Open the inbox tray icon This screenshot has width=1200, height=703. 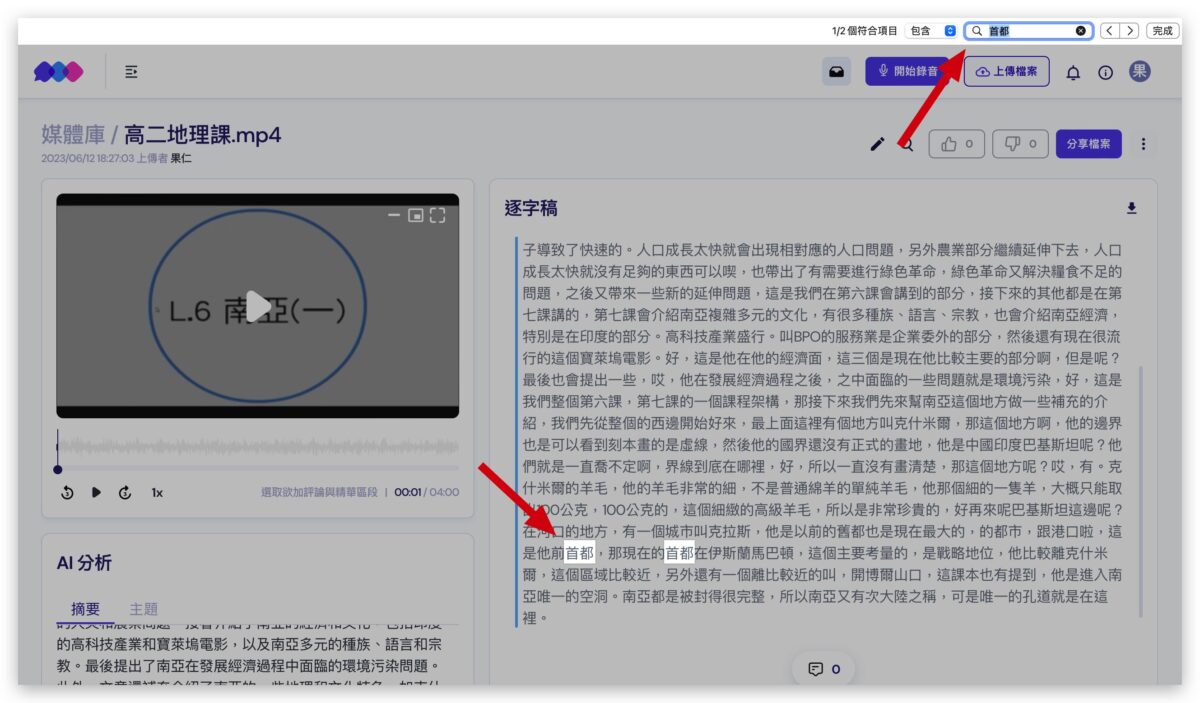click(837, 71)
